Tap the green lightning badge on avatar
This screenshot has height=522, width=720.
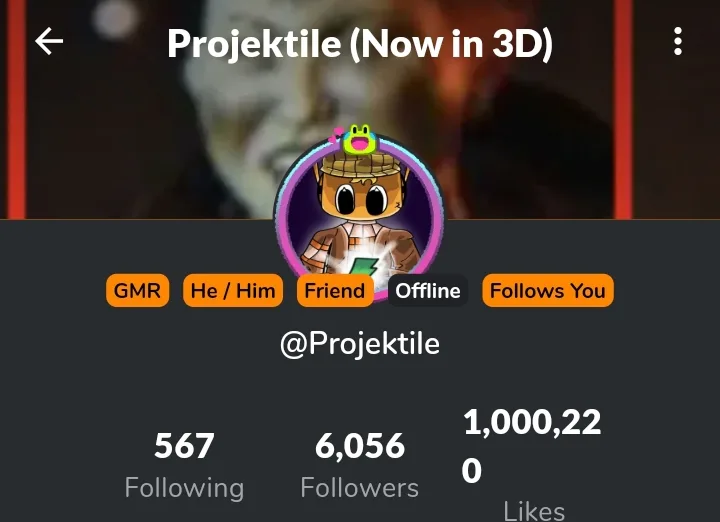362,267
